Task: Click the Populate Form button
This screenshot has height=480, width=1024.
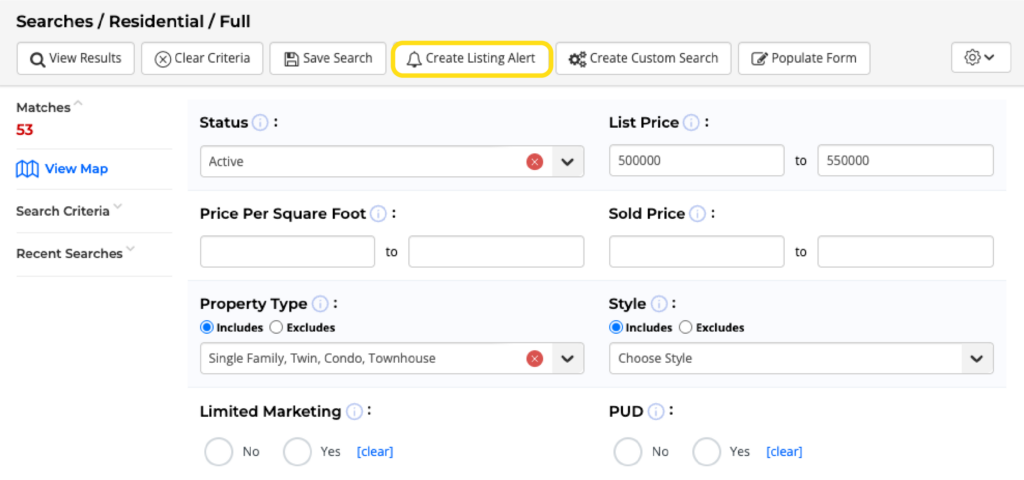Action: (804, 59)
